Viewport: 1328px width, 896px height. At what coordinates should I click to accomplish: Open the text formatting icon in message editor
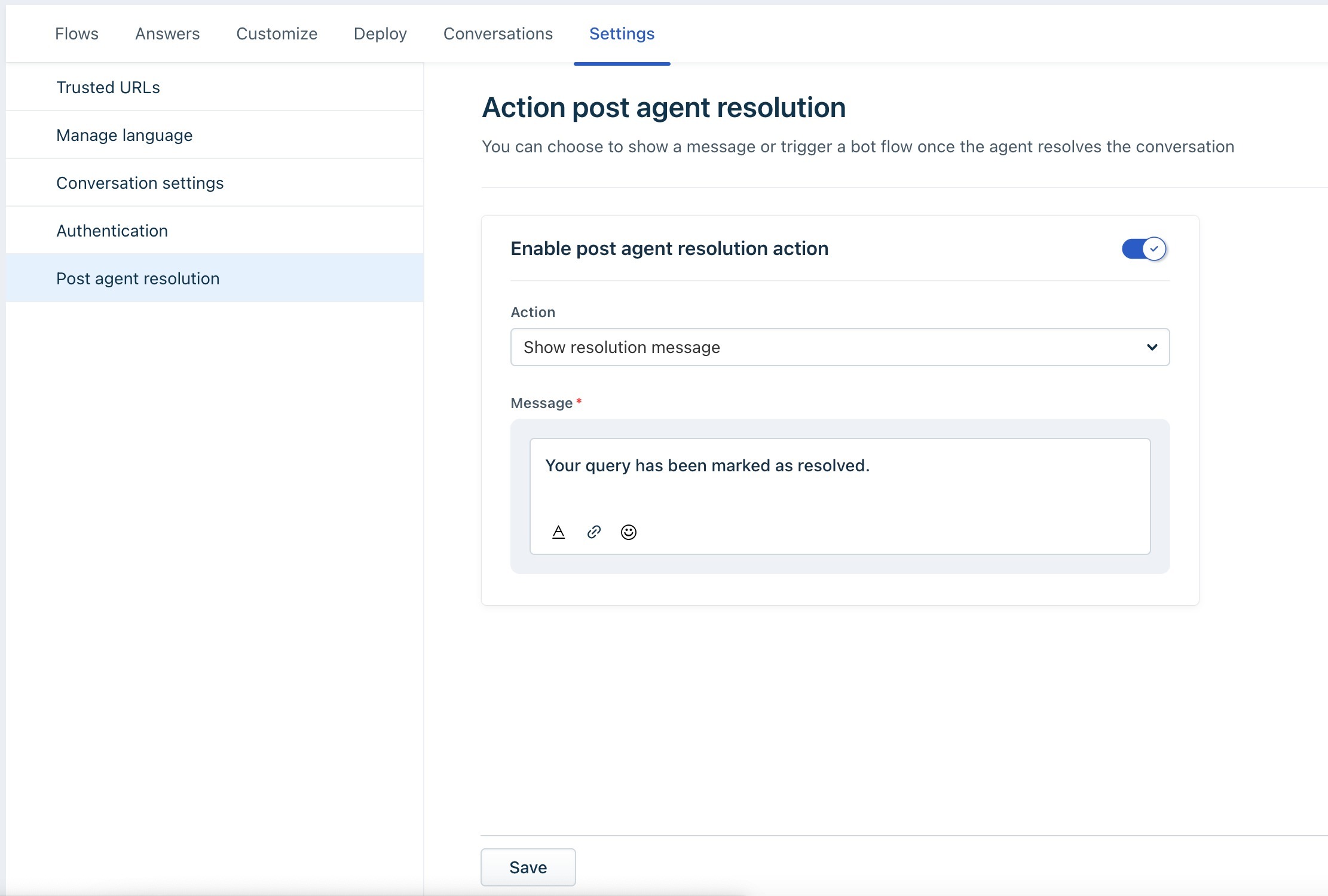pos(558,532)
